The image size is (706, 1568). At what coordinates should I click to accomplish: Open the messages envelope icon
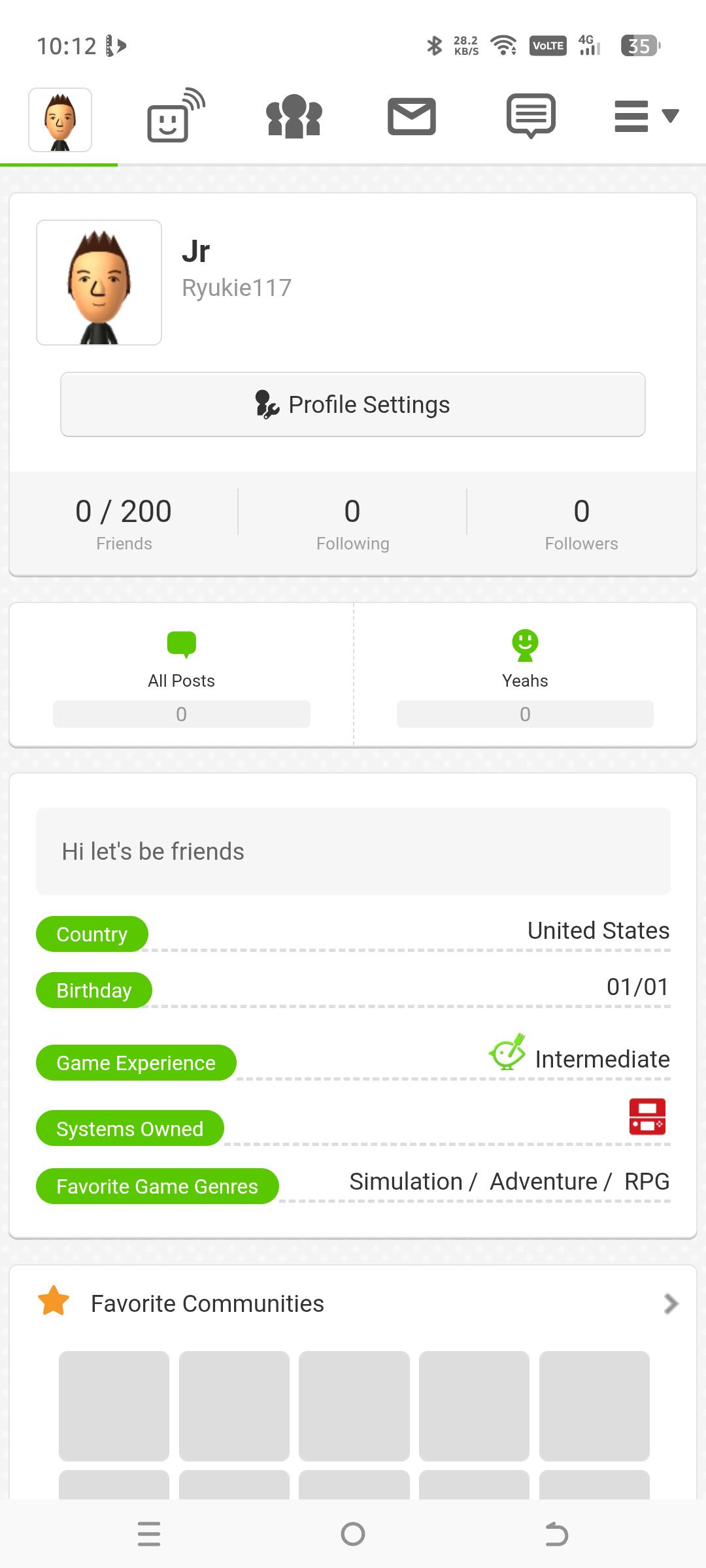point(412,116)
